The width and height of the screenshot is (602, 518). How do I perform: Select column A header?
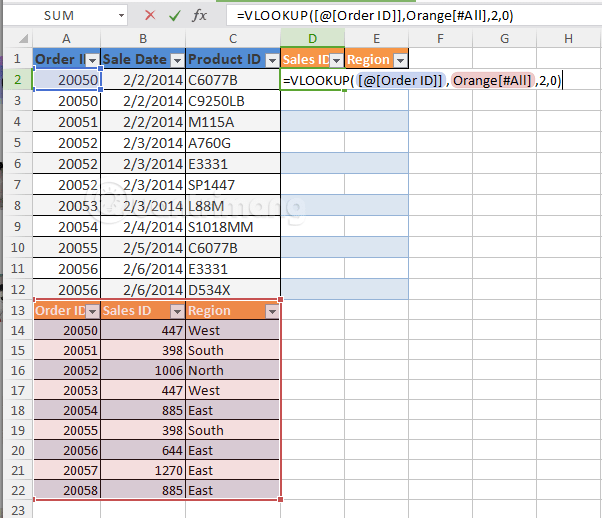(x=66, y=38)
